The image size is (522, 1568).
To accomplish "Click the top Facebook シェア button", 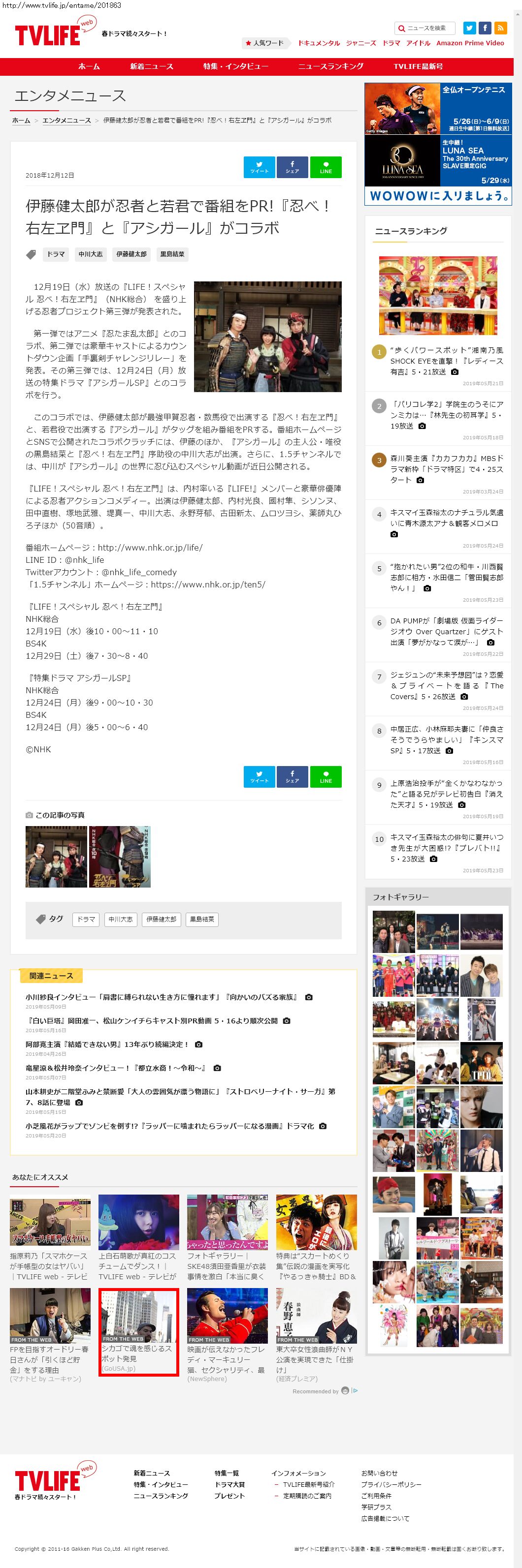I will pyautogui.click(x=293, y=167).
